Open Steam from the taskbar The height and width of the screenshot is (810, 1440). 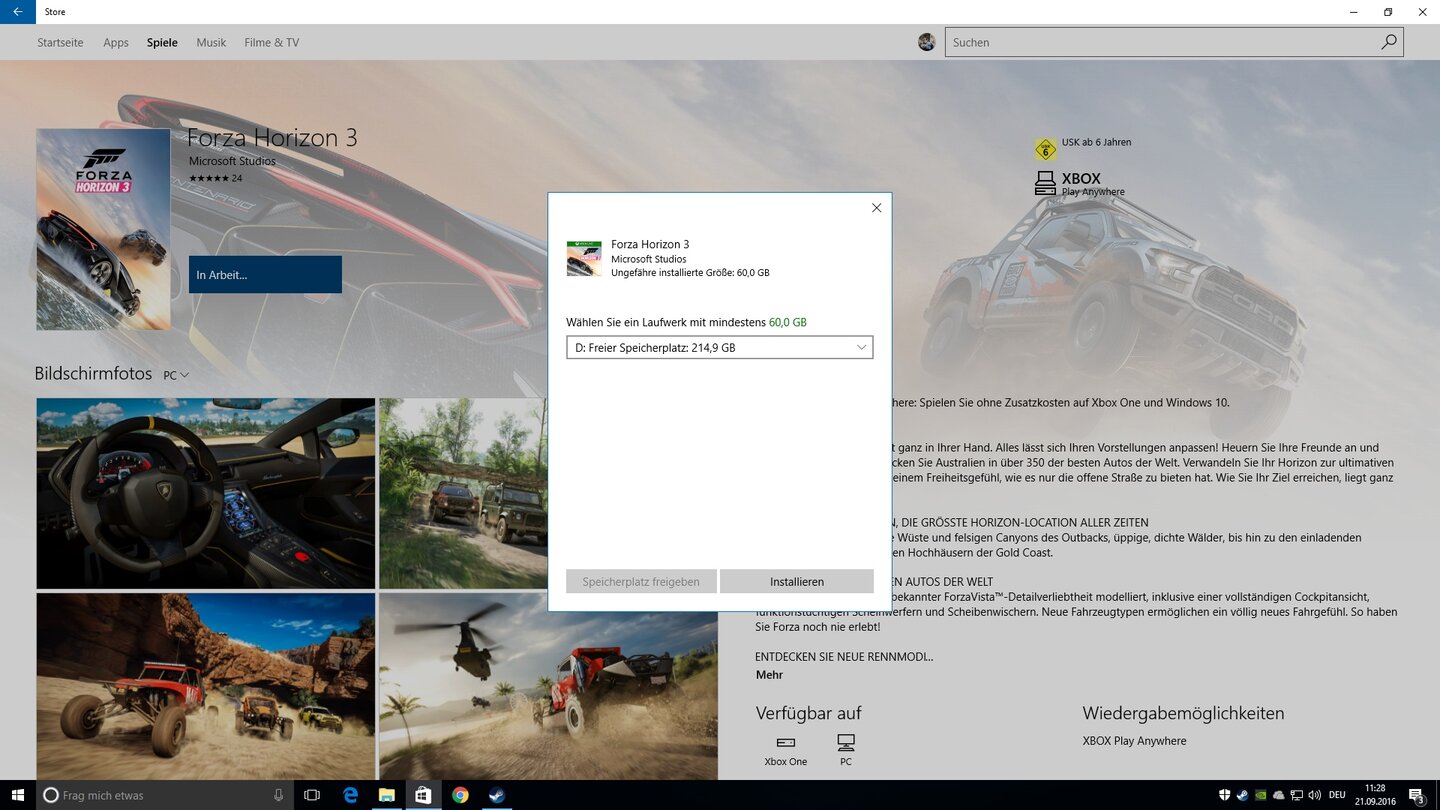click(x=496, y=795)
